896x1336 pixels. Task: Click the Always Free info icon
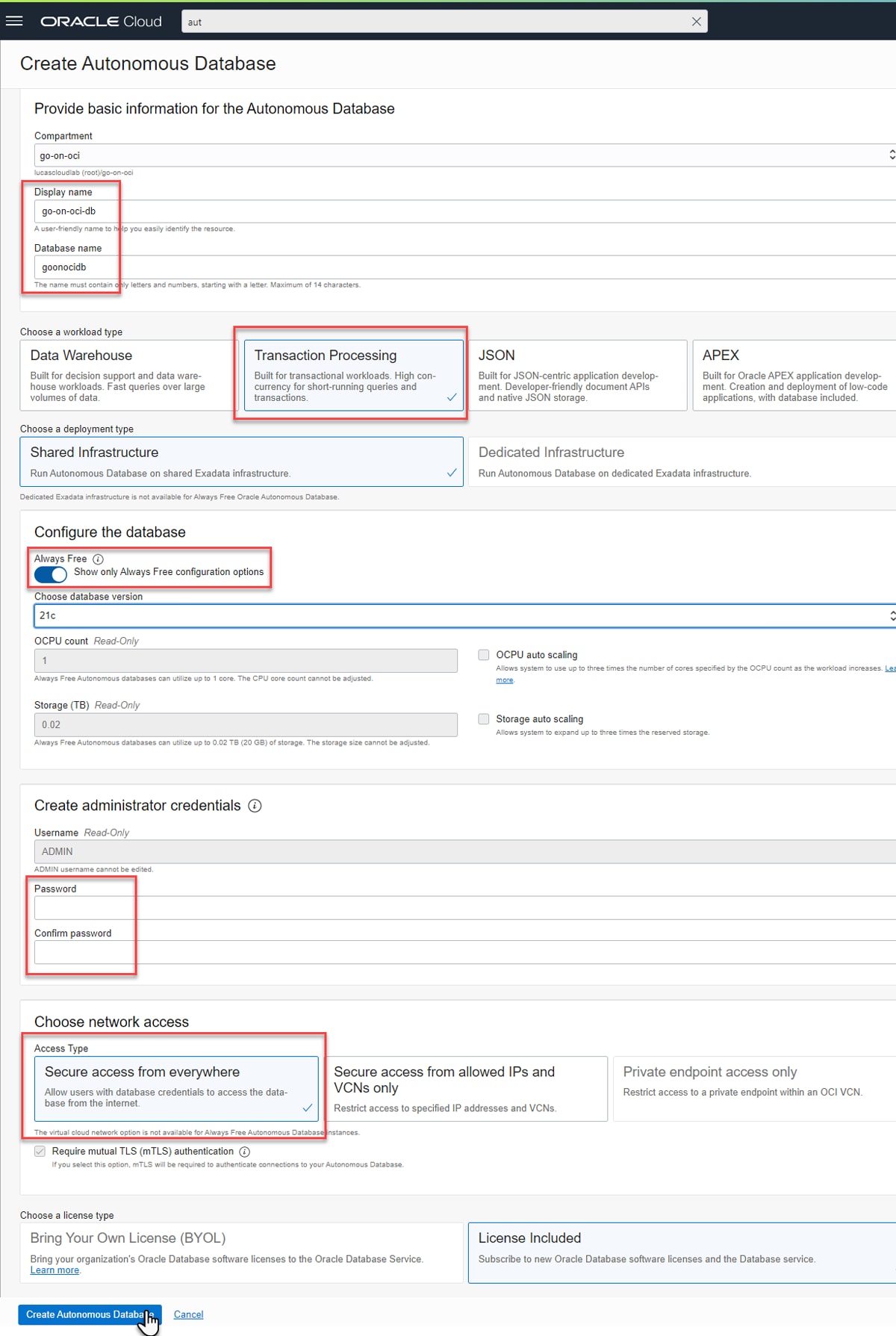(98, 559)
